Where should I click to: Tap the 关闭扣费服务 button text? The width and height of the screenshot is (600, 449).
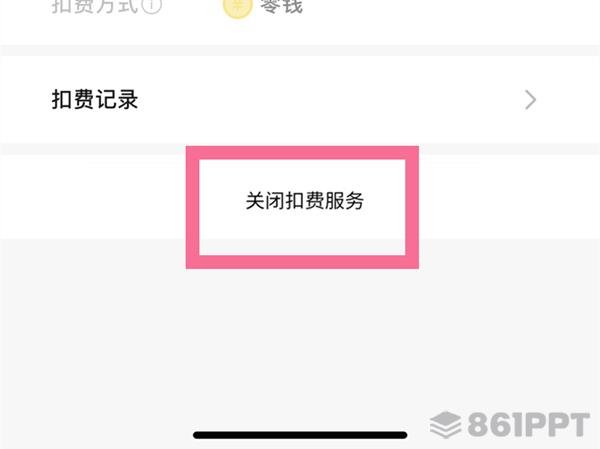click(305, 201)
